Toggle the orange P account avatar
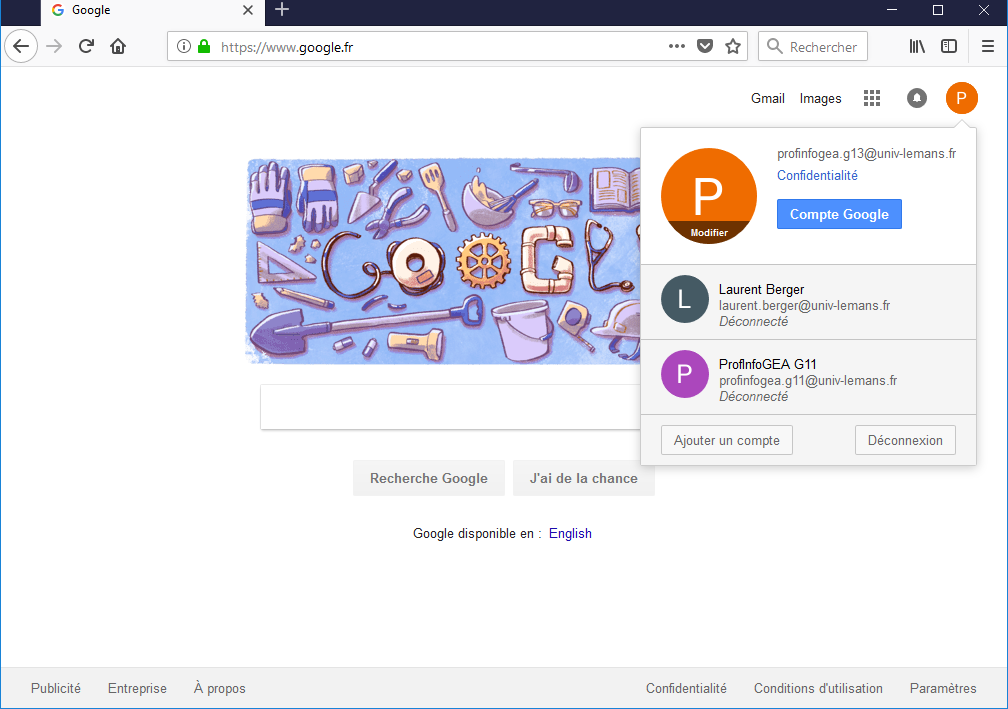The height and width of the screenshot is (709, 1008). coord(962,98)
